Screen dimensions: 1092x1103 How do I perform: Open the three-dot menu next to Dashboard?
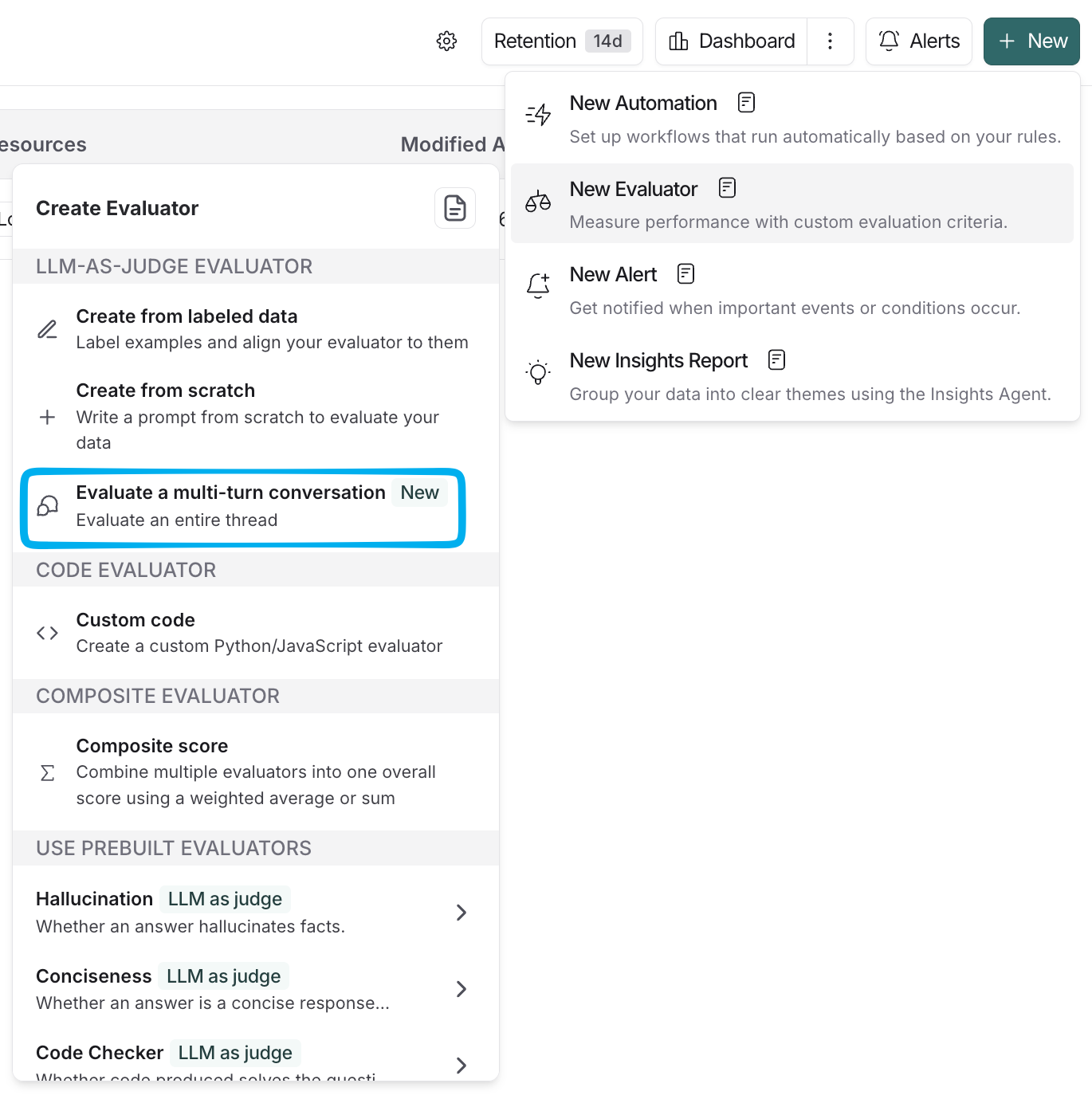pos(830,41)
